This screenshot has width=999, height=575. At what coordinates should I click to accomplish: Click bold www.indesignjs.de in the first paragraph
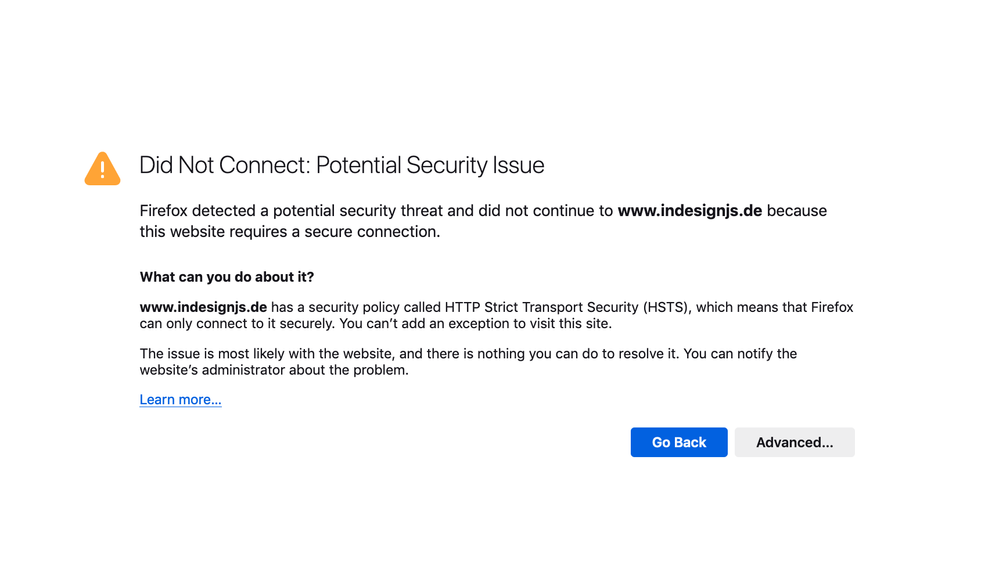(x=689, y=211)
